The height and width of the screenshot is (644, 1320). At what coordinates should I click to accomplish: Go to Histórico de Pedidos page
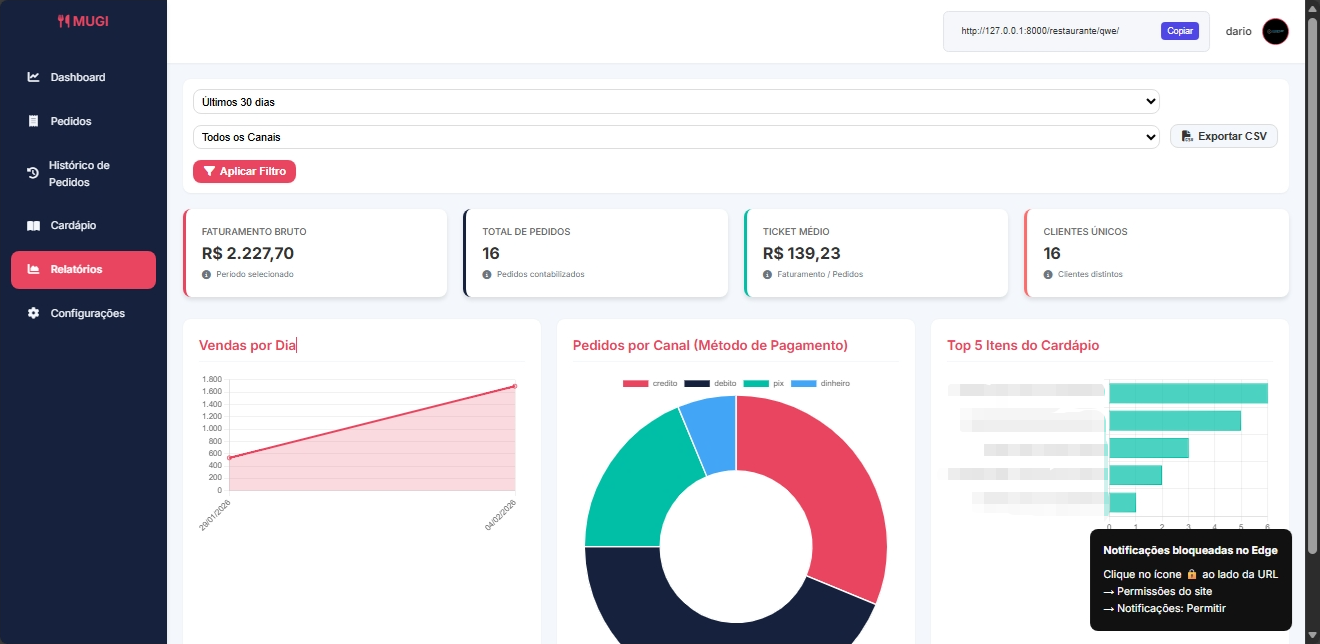[x=78, y=174]
